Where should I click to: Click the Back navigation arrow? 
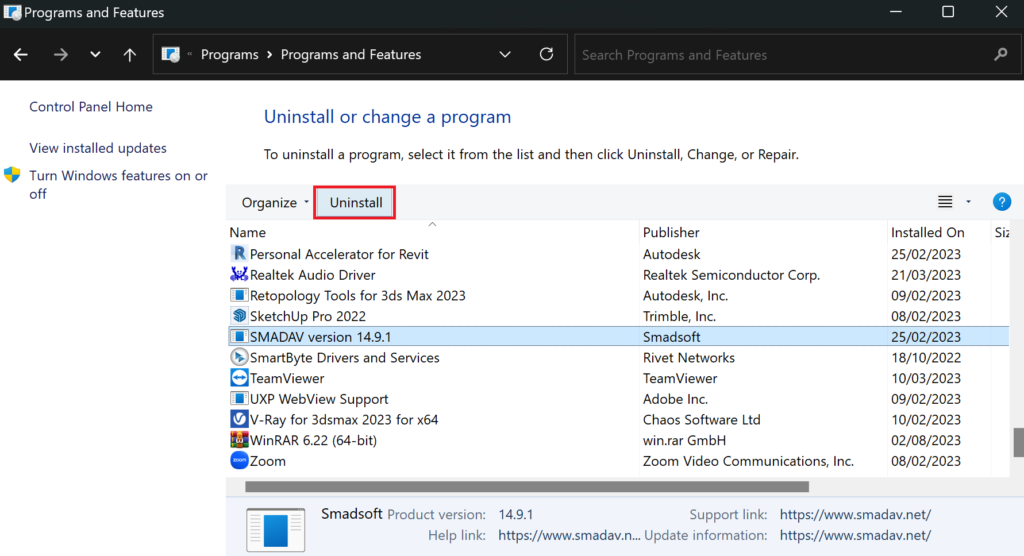pos(21,55)
